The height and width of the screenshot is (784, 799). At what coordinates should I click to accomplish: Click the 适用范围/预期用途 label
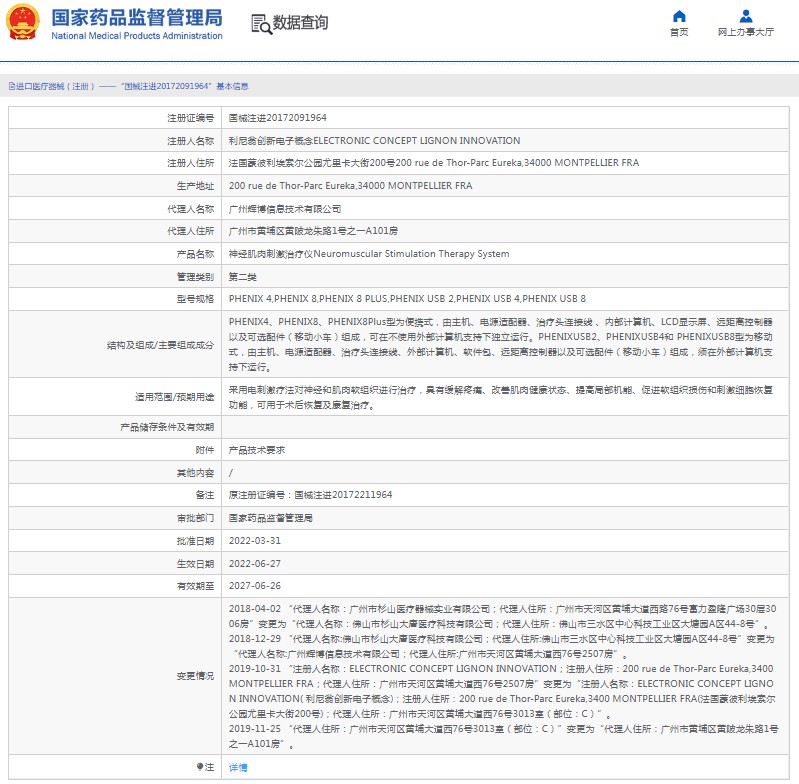tap(174, 397)
